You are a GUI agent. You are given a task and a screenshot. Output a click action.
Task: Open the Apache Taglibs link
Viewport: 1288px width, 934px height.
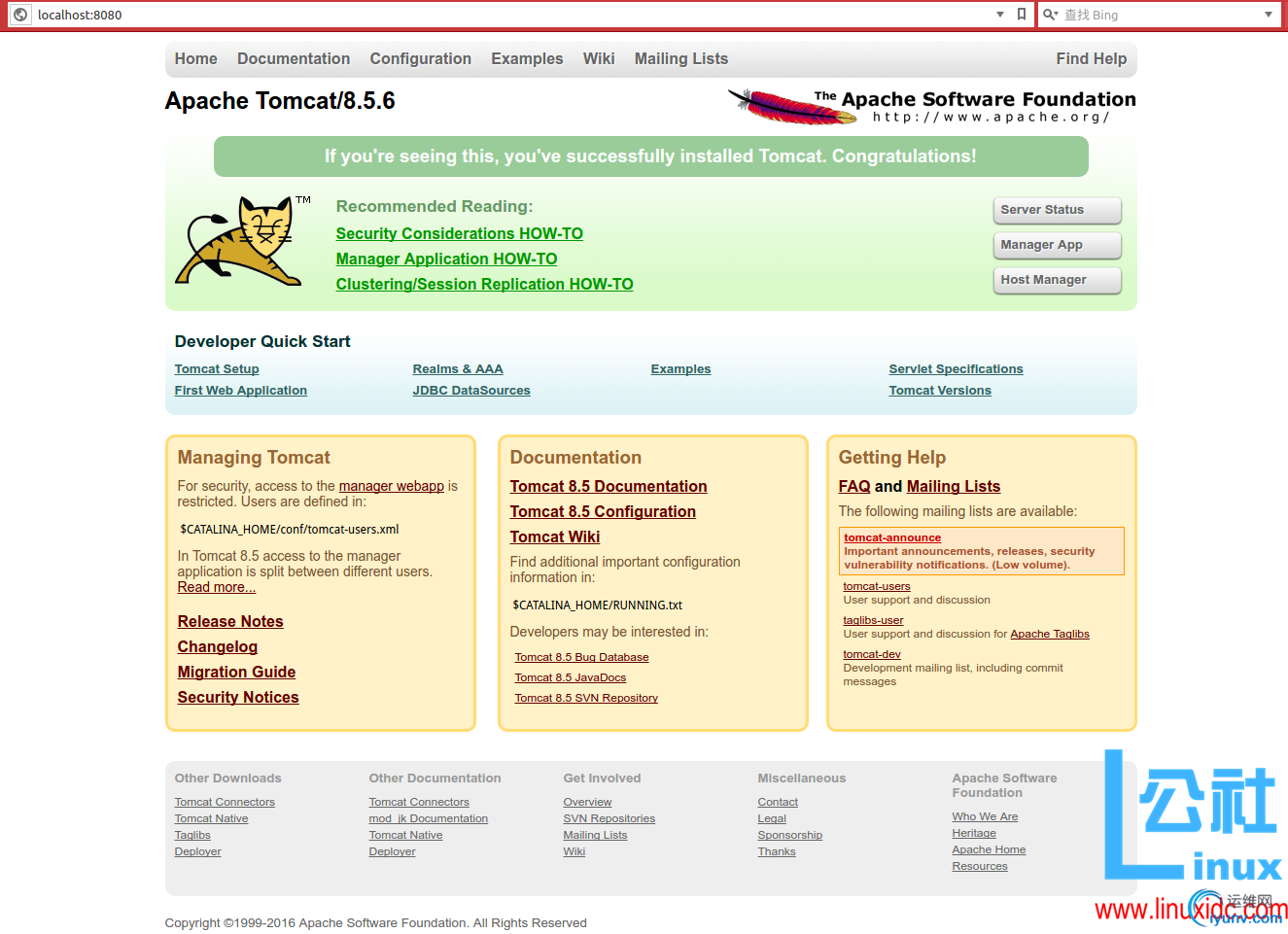[x=1050, y=634]
